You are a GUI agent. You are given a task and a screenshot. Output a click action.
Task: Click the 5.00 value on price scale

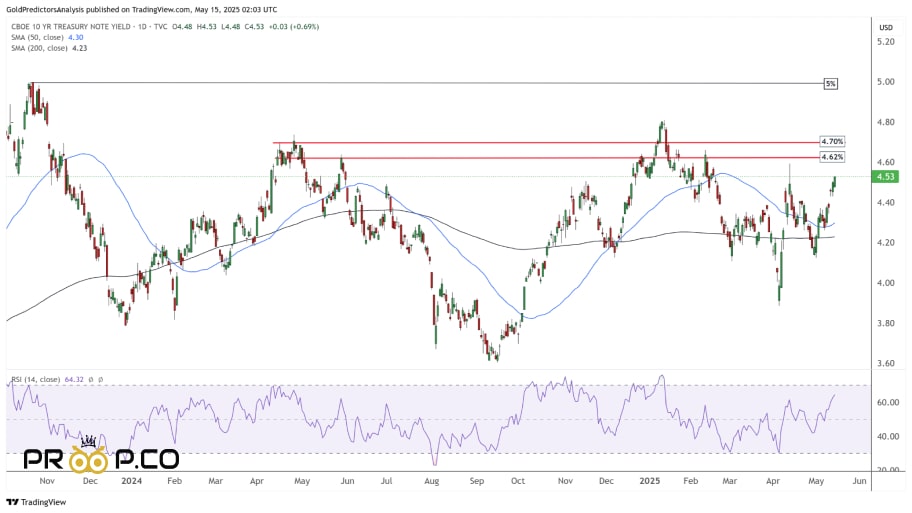coord(886,82)
